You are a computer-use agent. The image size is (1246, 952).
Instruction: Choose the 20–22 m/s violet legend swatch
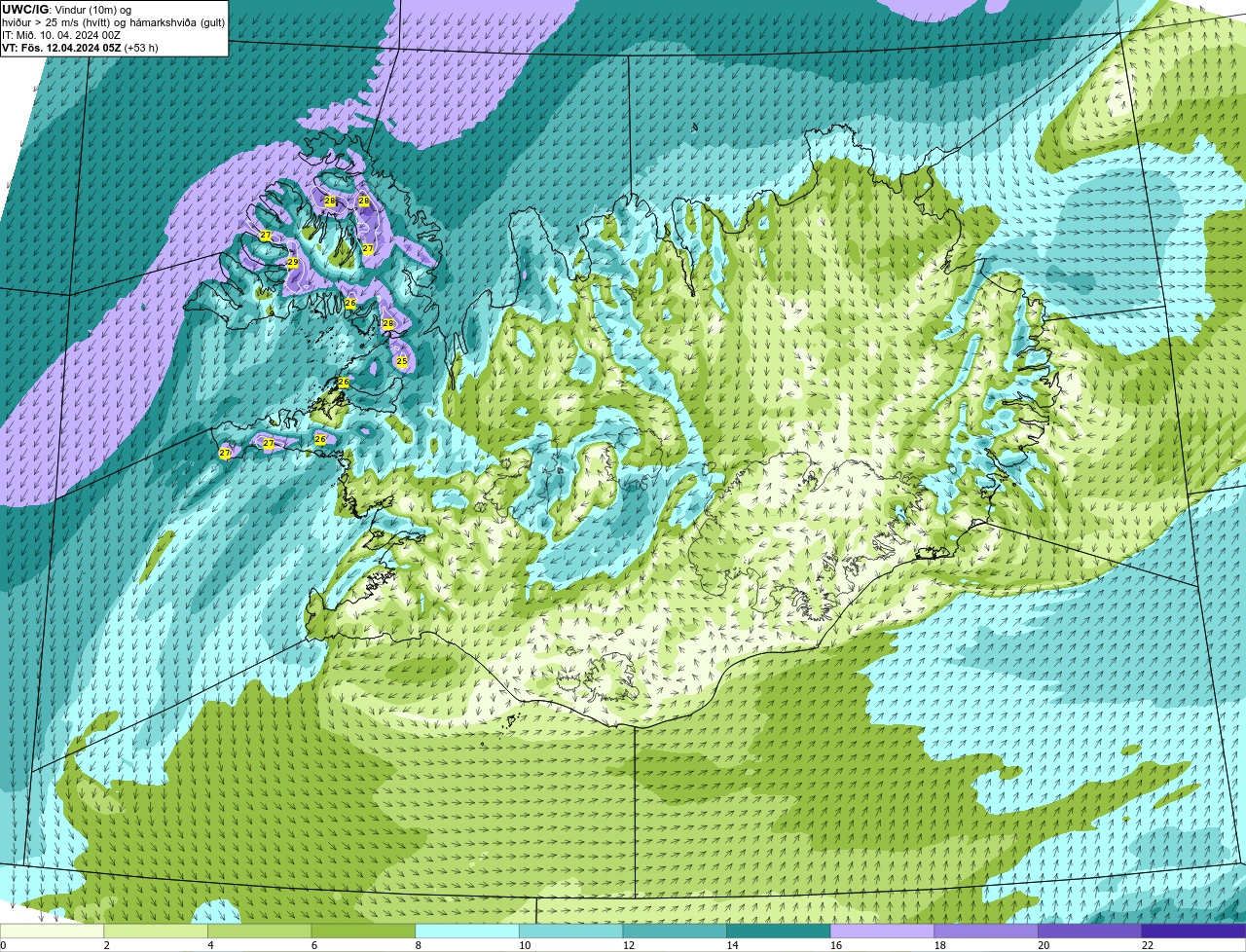1090,931
